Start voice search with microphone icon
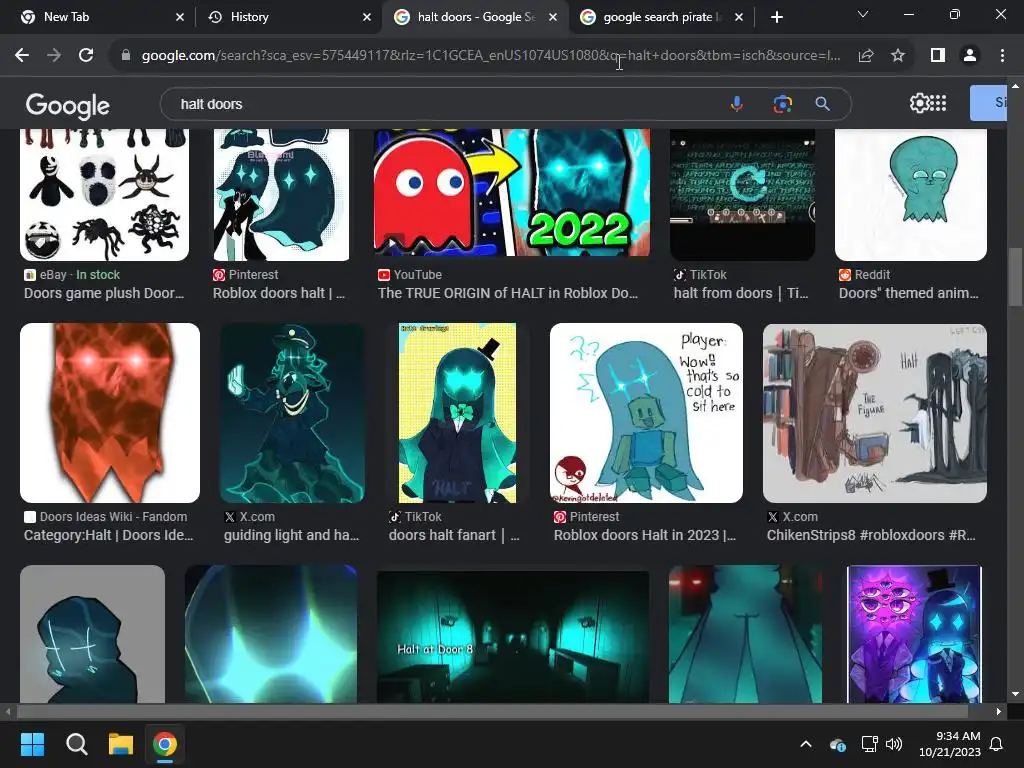1024x768 pixels. [737, 104]
